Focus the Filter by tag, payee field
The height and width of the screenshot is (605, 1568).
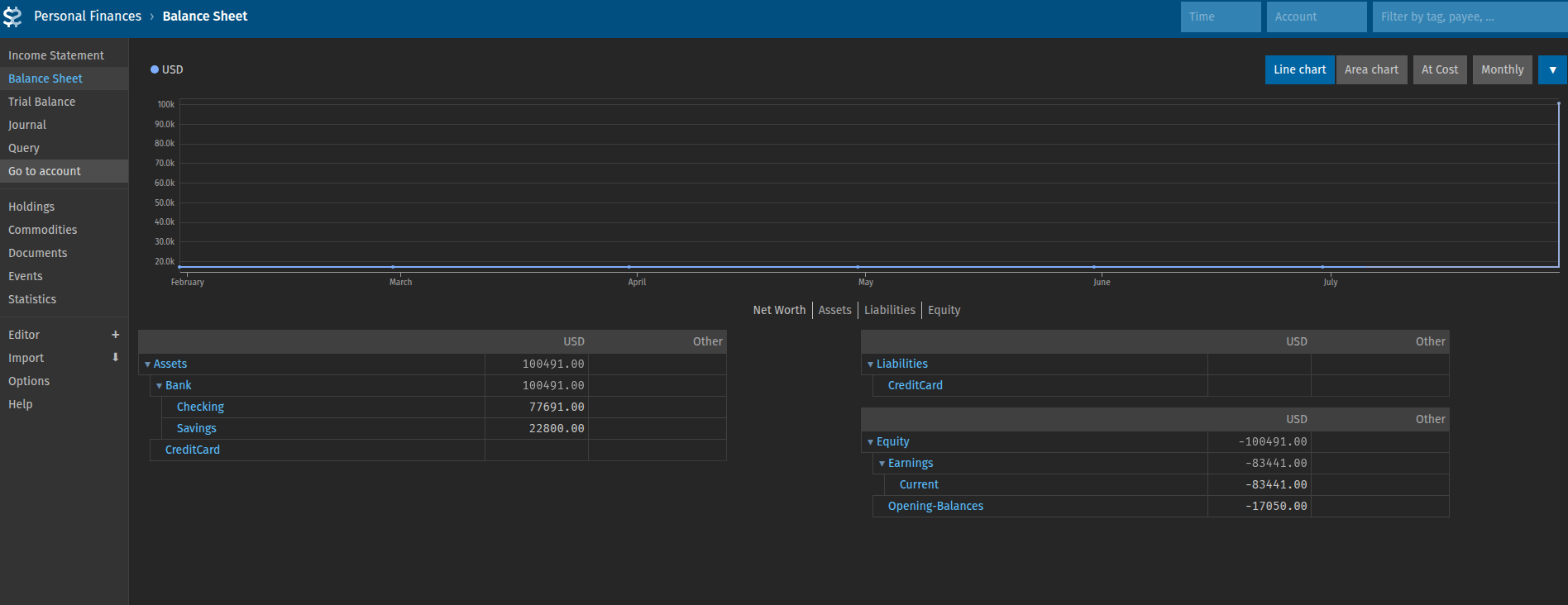tap(1470, 17)
